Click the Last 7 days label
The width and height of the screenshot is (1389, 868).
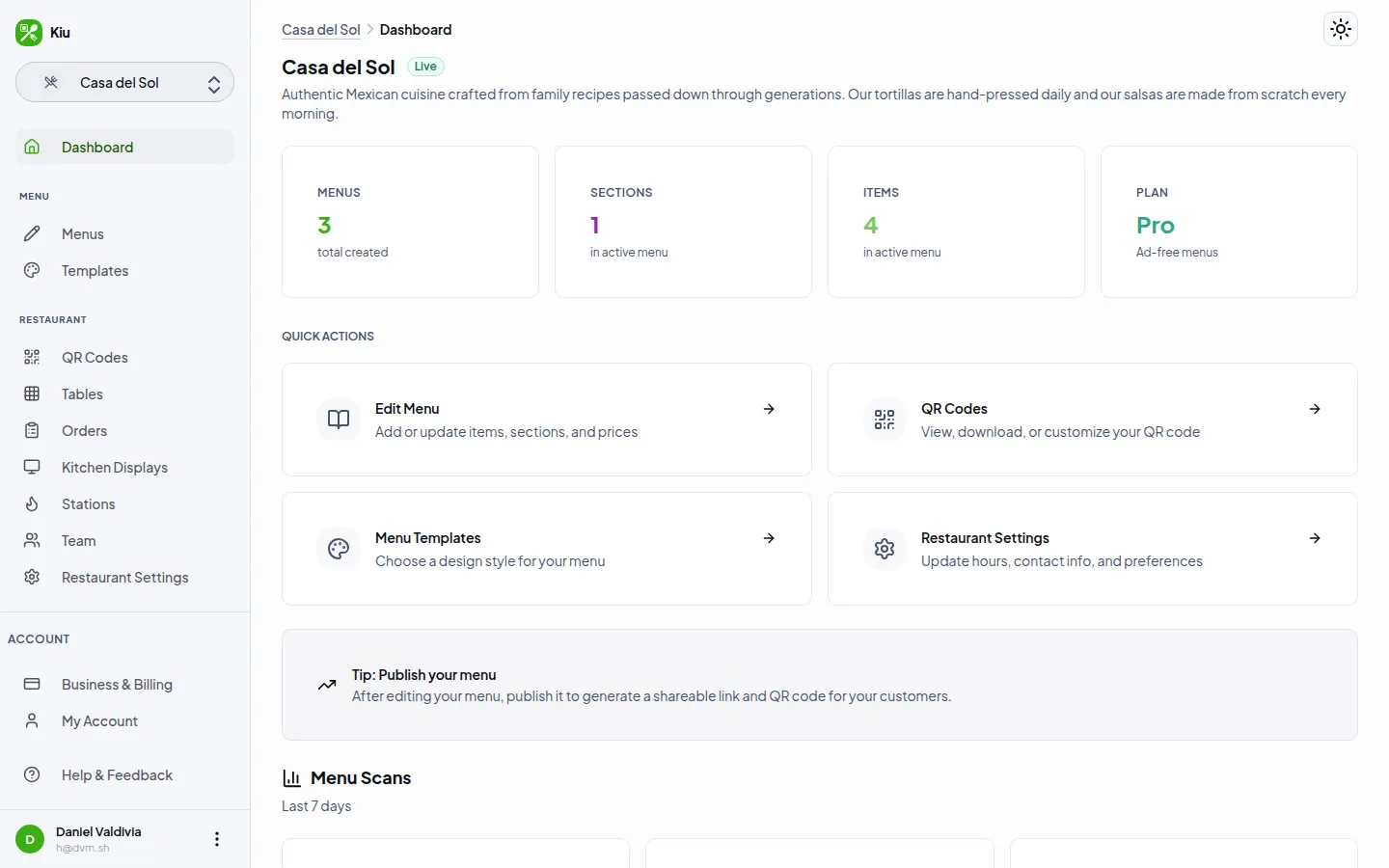coord(316,806)
